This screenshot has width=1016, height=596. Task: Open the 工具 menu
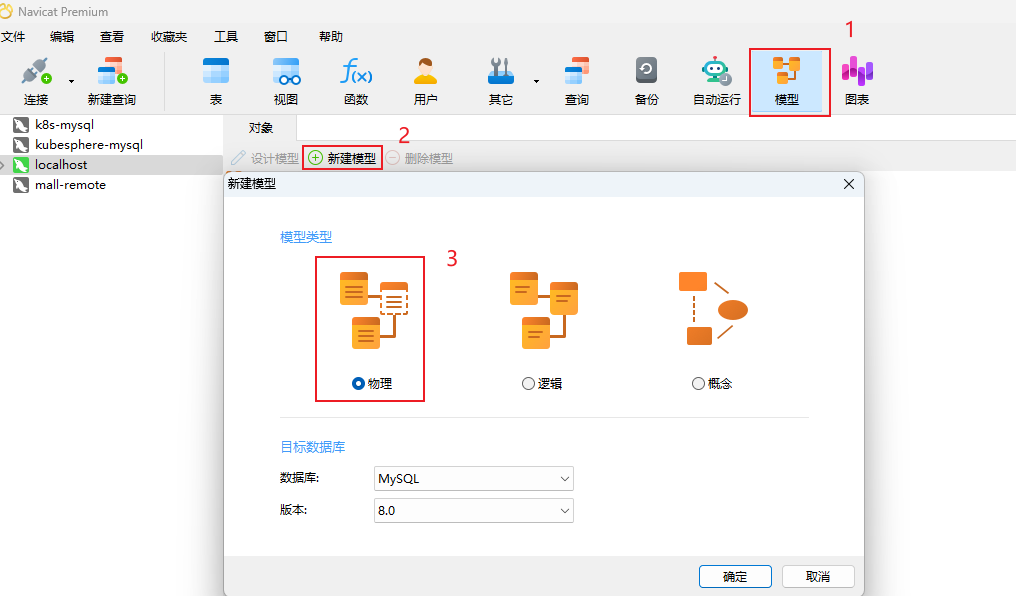226,37
